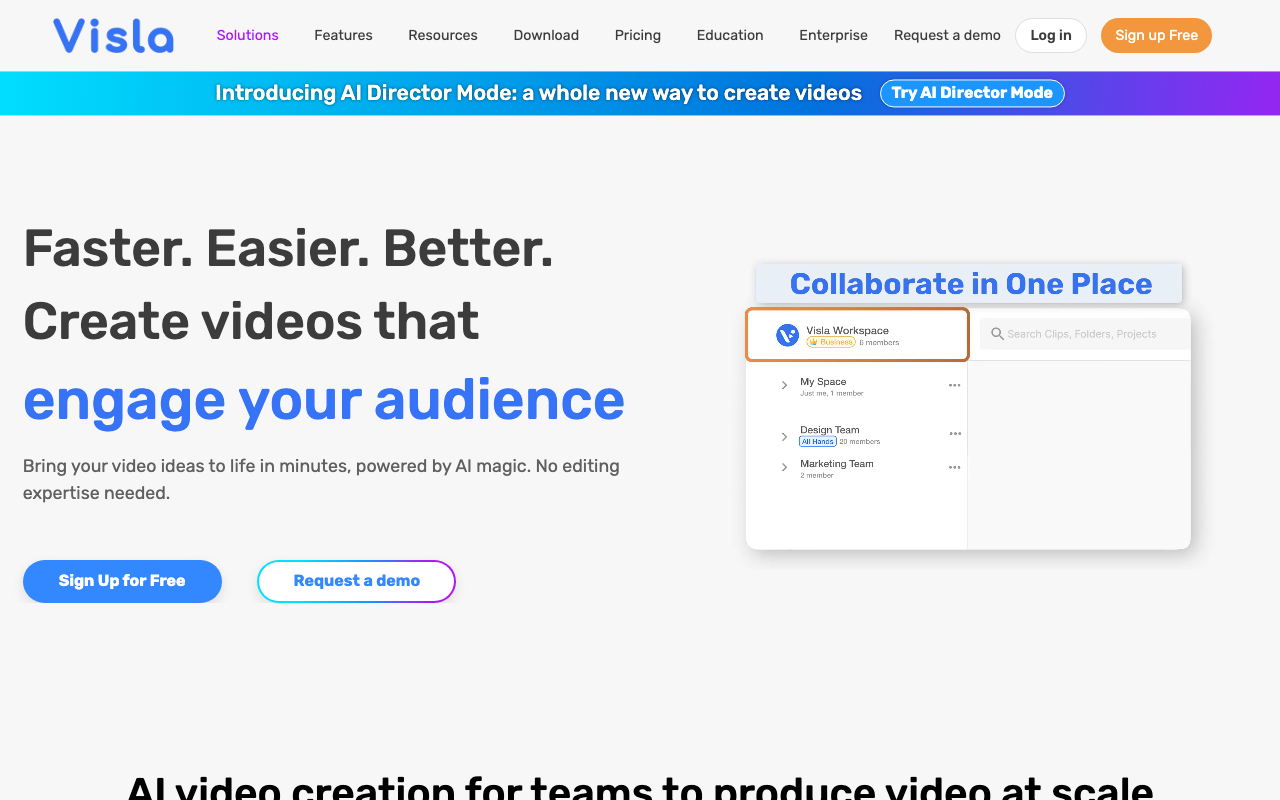Image resolution: width=1280 pixels, height=800 pixels.
Task: Click Try AI Director Mode button
Action: pyautogui.click(x=972, y=93)
